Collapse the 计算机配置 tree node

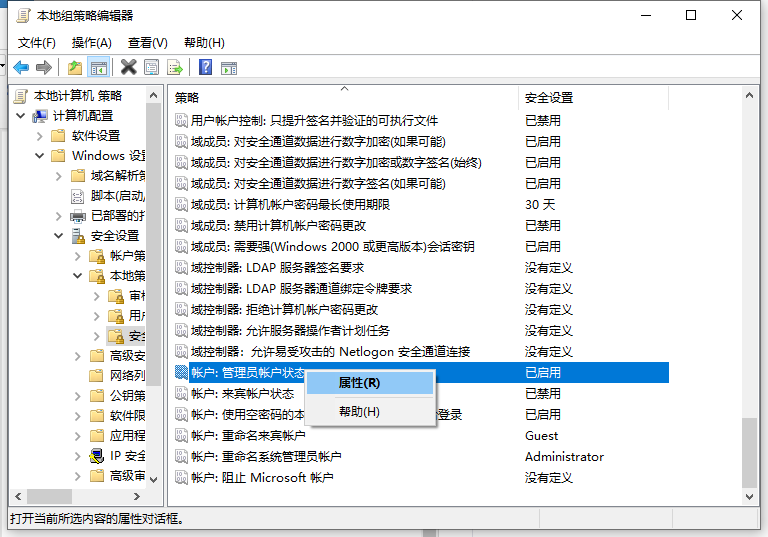coord(22,115)
